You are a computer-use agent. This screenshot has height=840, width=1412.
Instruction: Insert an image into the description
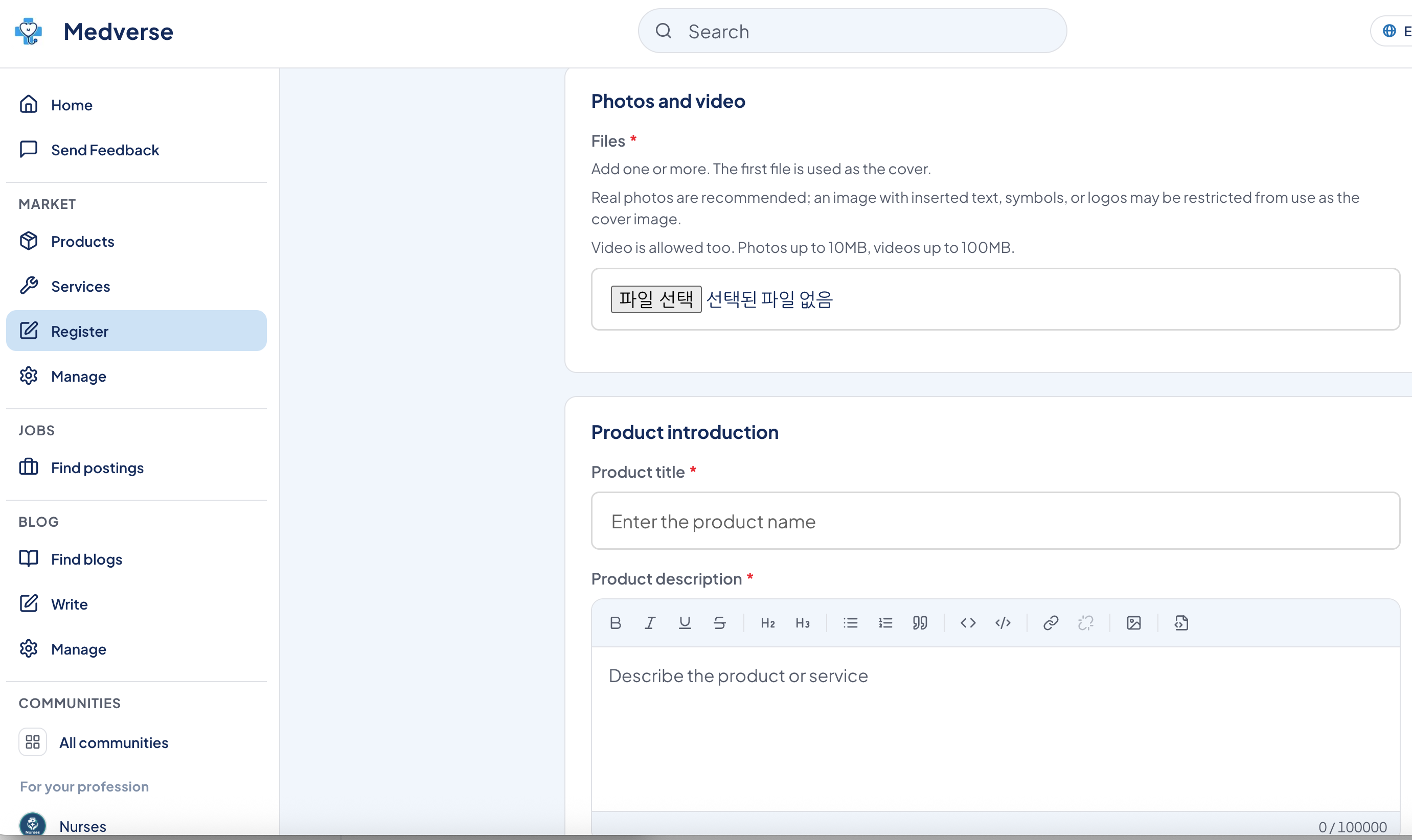click(x=1134, y=623)
